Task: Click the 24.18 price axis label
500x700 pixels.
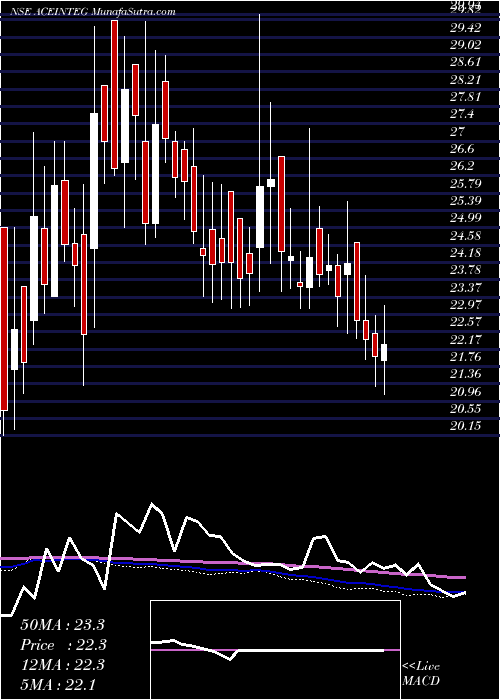Action: [465, 253]
